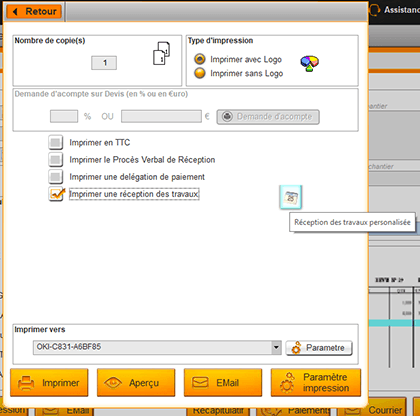This screenshot has width=420, height=416.
Task: Click the number of copies field
Action: 104,63
